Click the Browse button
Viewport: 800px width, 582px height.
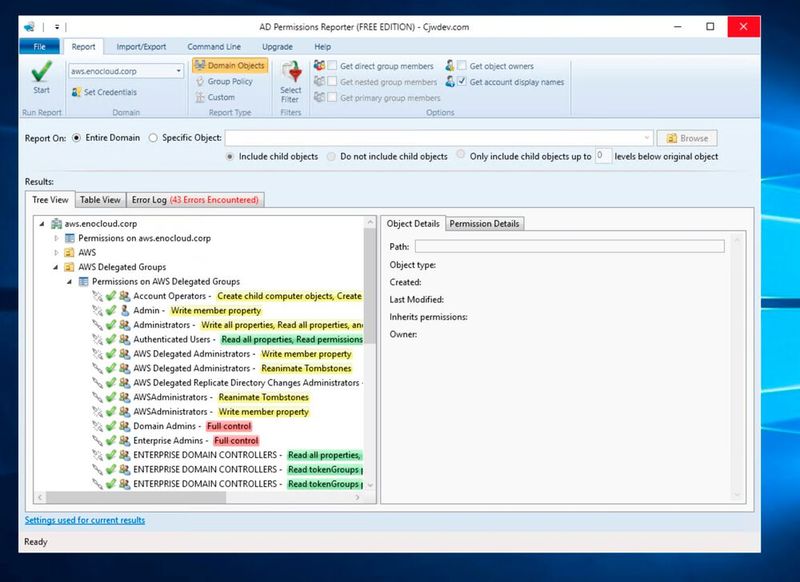coord(686,138)
